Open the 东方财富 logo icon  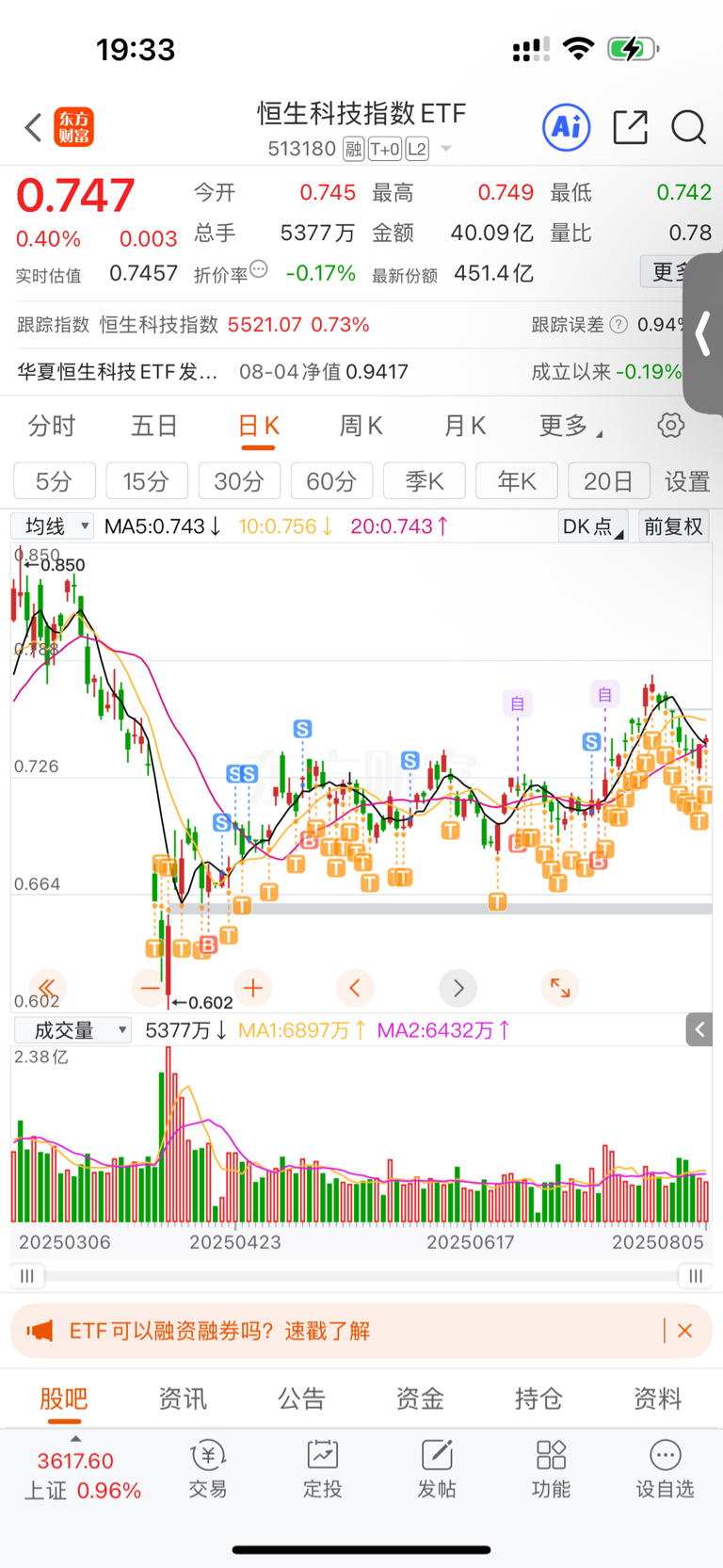pyautogui.click(x=74, y=127)
